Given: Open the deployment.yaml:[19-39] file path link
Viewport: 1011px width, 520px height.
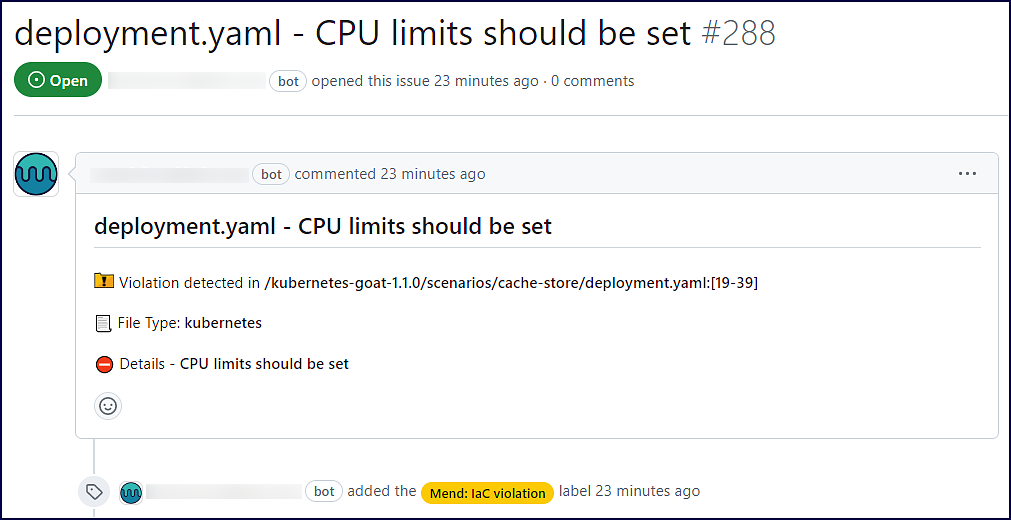Looking at the screenshot, I should click(x=510, y=283).
